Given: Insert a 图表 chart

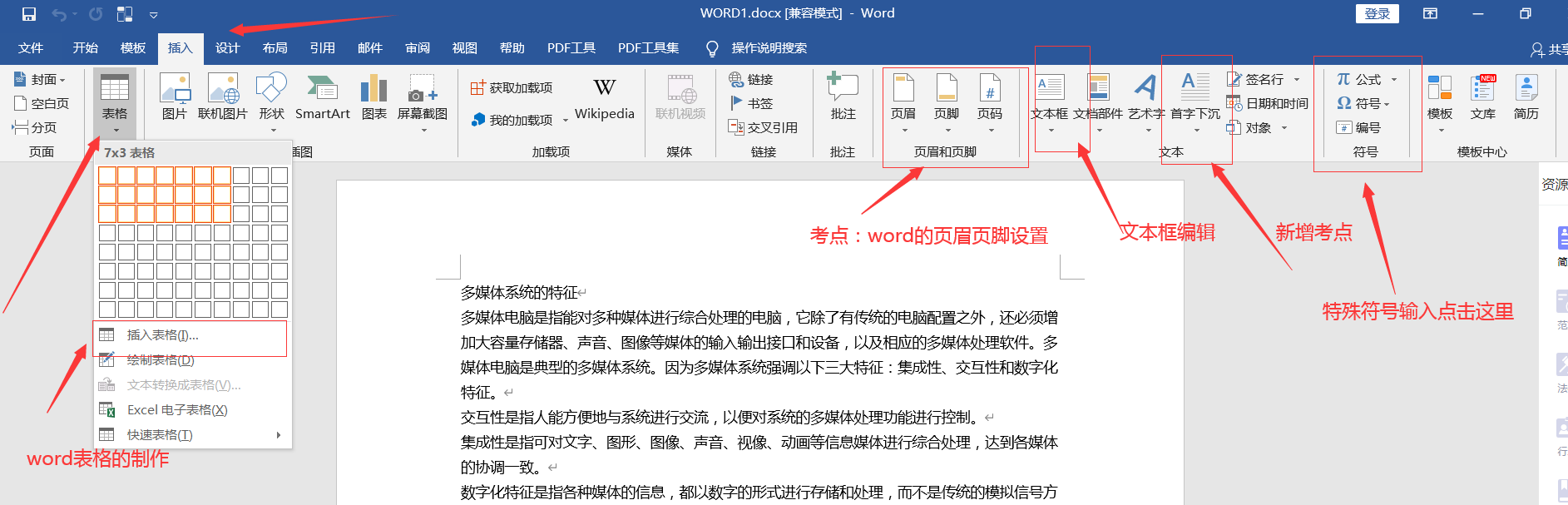Looking at the screenshot, I should coord(373,97).
